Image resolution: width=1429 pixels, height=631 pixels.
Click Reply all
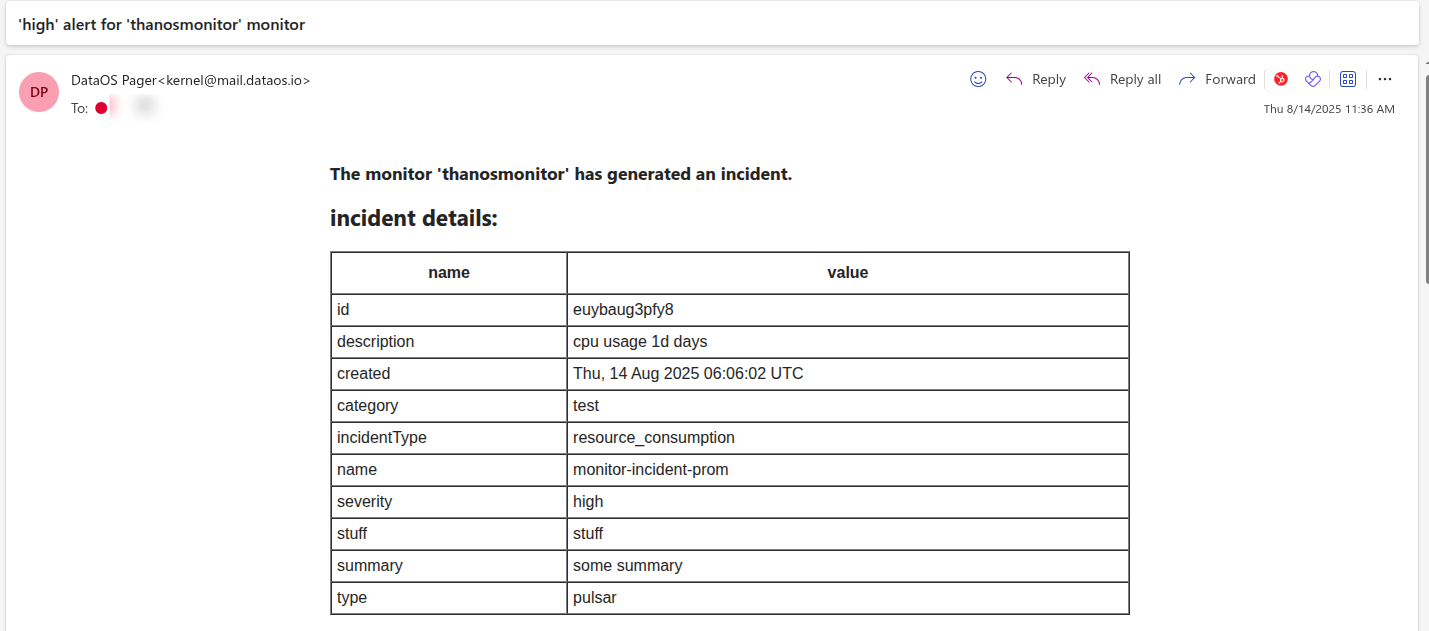1122,79
